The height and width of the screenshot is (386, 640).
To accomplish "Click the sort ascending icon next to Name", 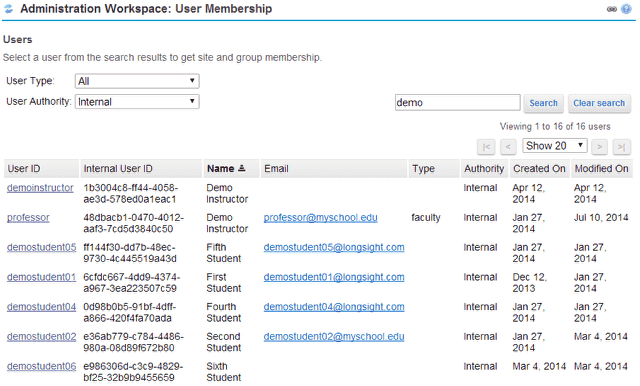I will (242, 168).
